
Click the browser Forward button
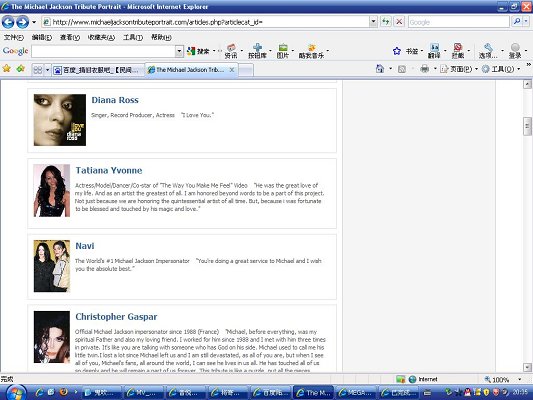22,22
